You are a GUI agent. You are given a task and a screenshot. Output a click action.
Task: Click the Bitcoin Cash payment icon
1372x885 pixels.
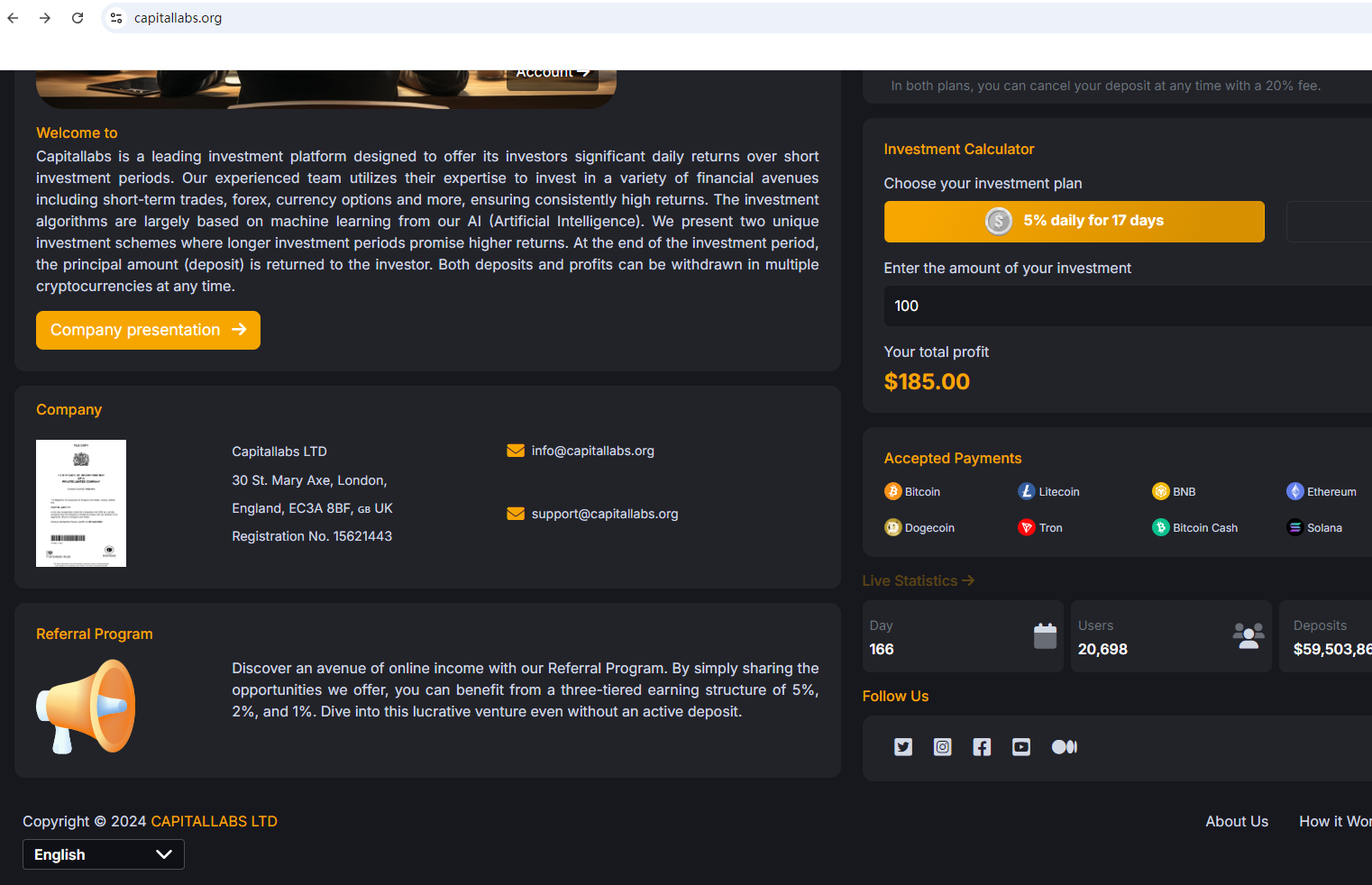[1161, 527]
